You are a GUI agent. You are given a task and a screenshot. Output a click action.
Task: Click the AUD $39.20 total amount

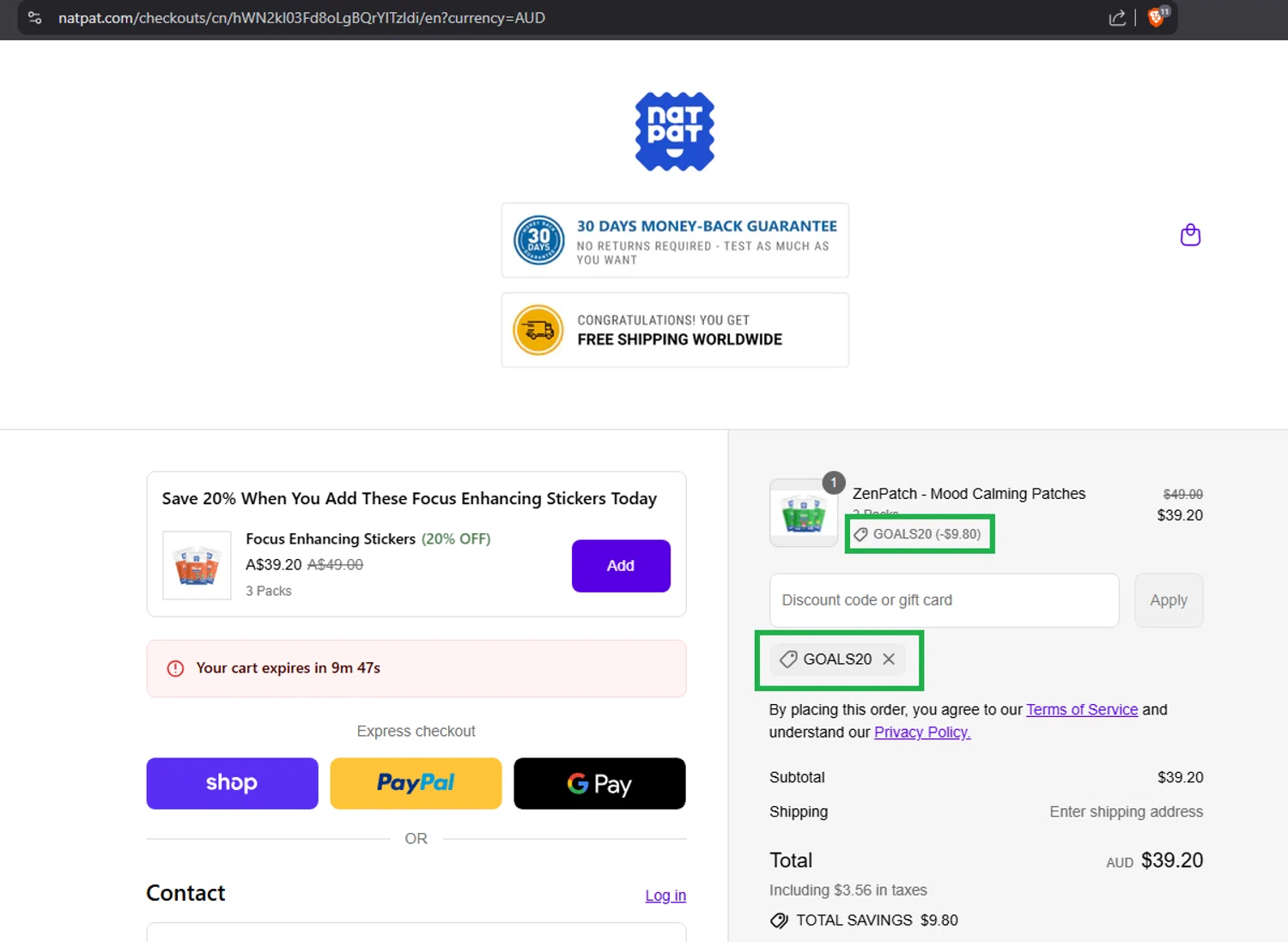click(x=1155, y=860)
